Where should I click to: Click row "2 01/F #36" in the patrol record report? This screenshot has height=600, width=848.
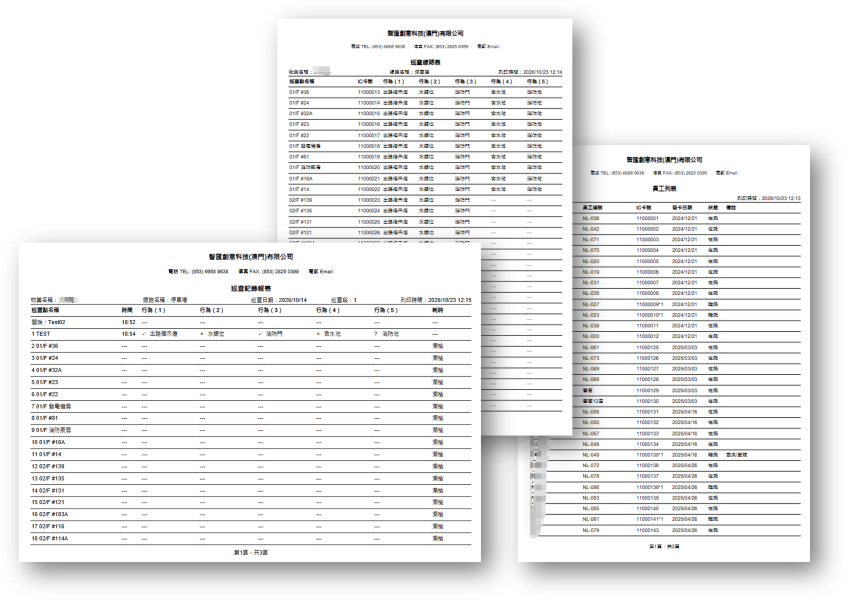point(250,346)
